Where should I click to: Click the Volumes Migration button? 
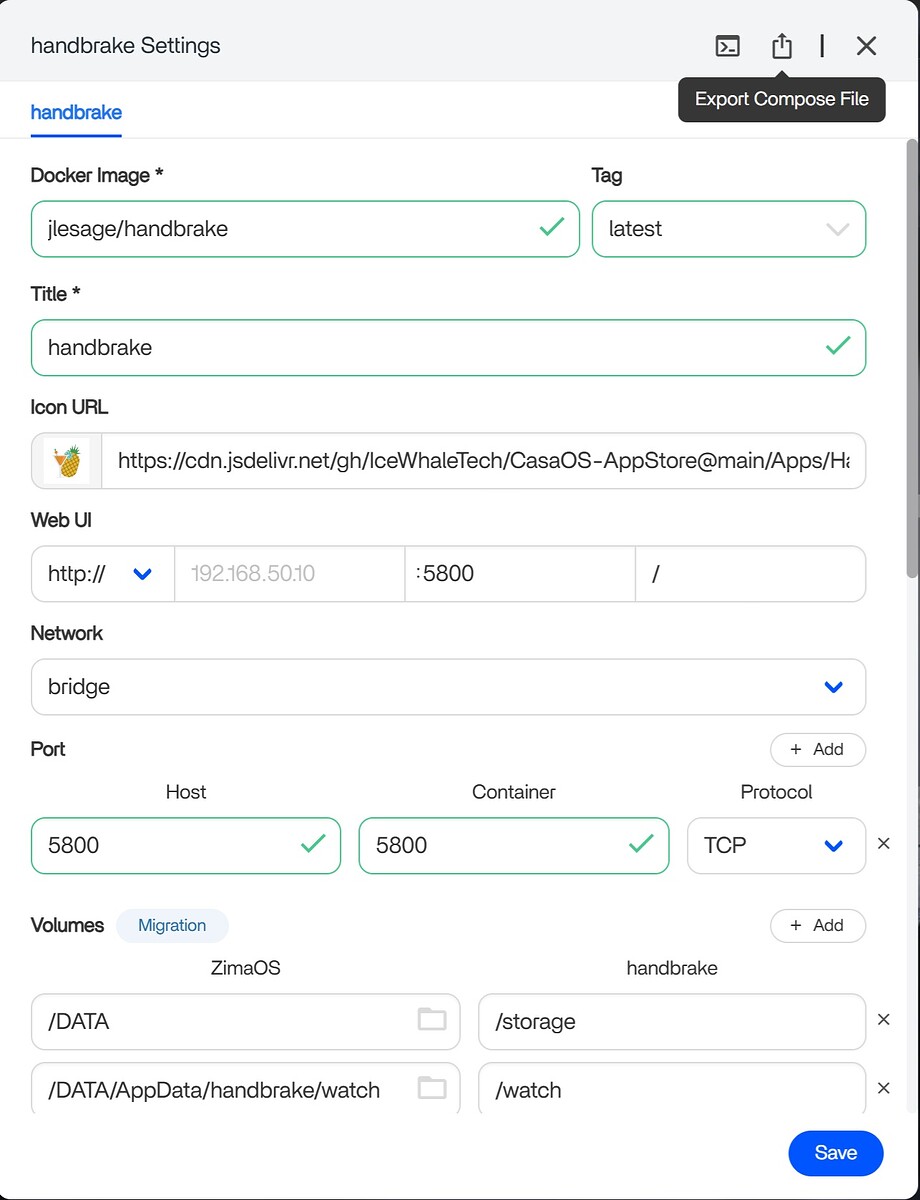(172, 926)
